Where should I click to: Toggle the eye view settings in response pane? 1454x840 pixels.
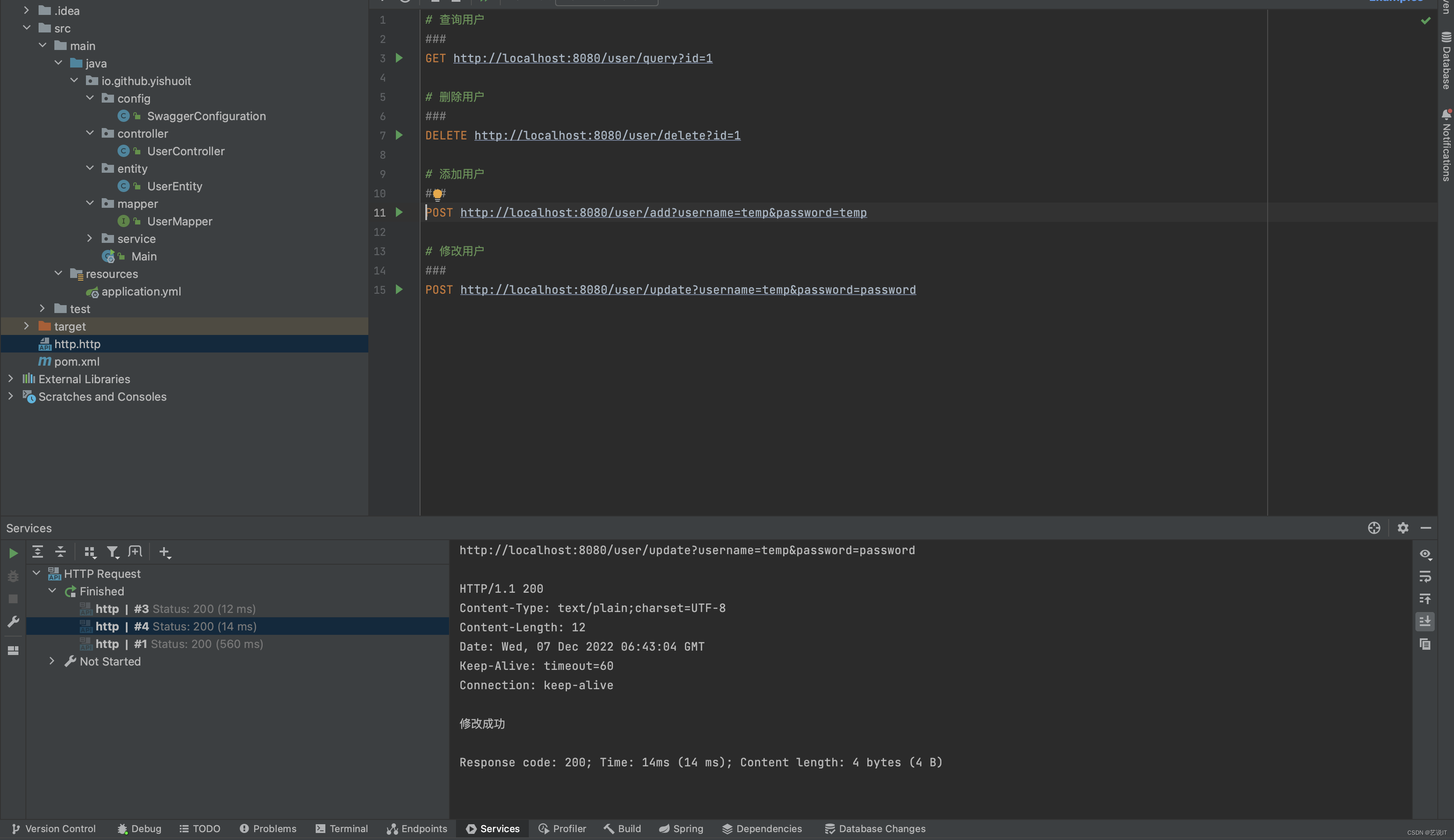click(1425, 554)
